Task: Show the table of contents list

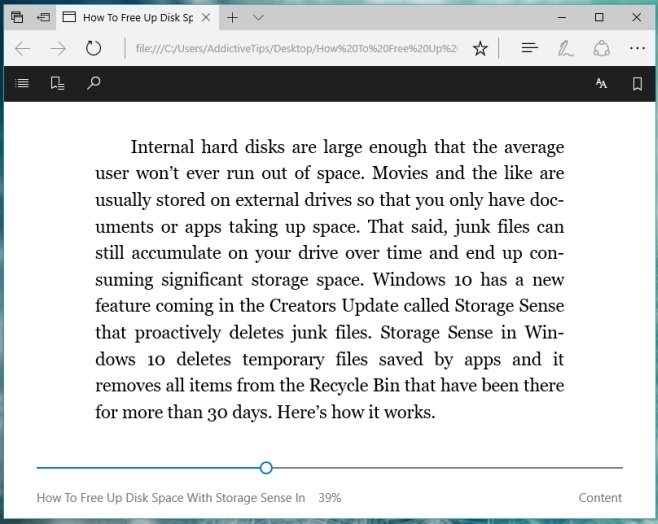Action: 22,83
